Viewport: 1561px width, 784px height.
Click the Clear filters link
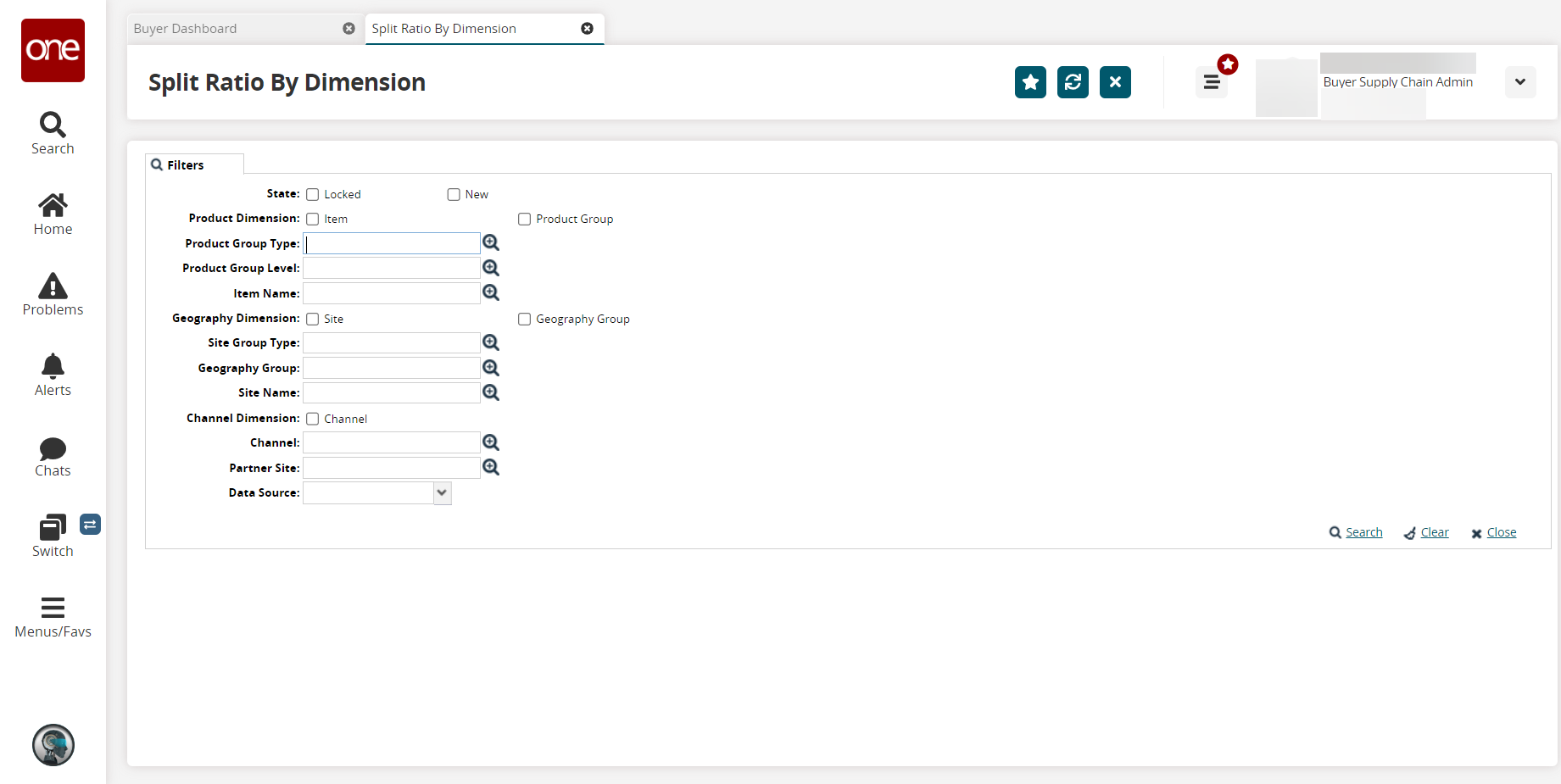1434,532
